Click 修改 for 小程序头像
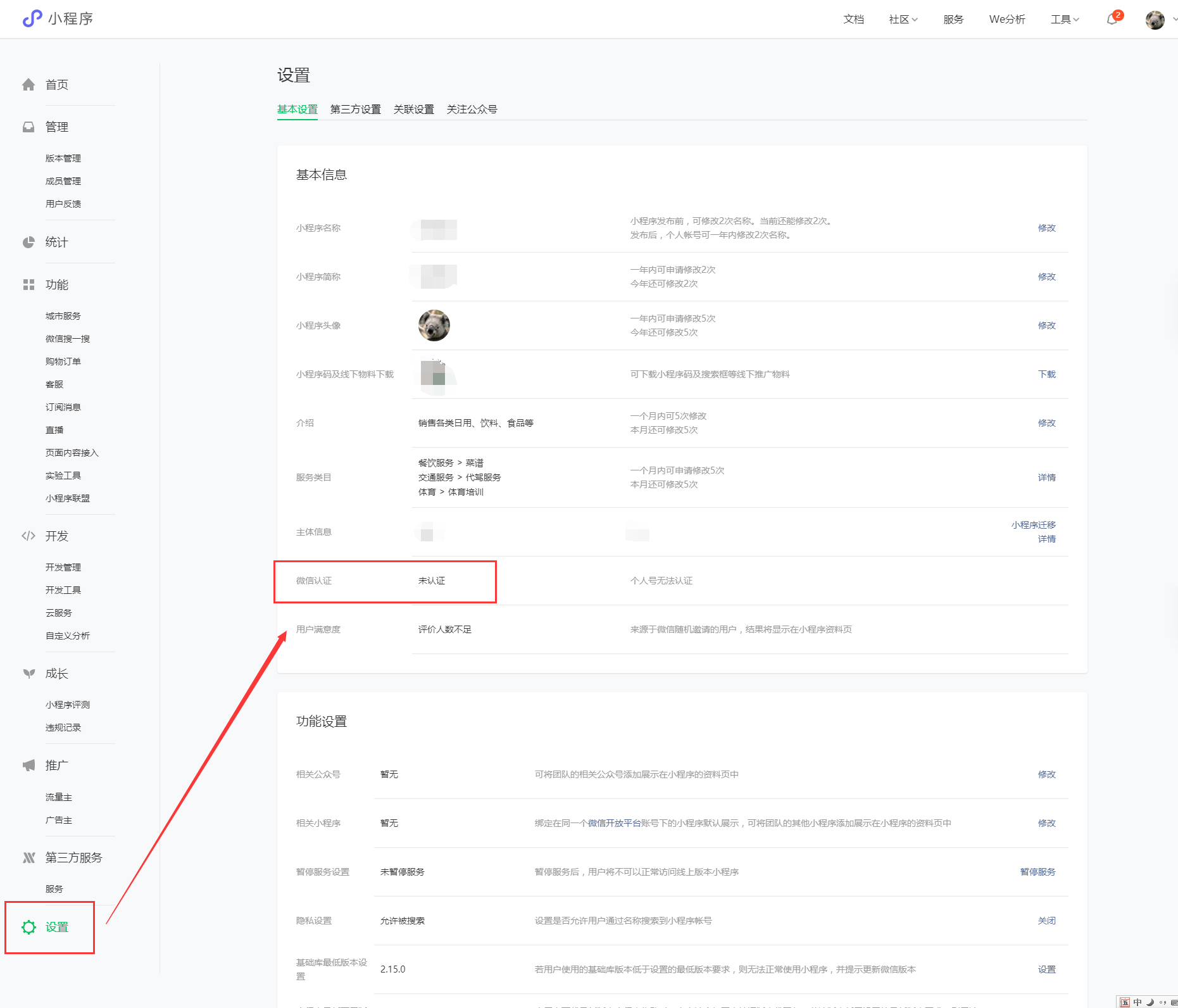 (1047, 325)
